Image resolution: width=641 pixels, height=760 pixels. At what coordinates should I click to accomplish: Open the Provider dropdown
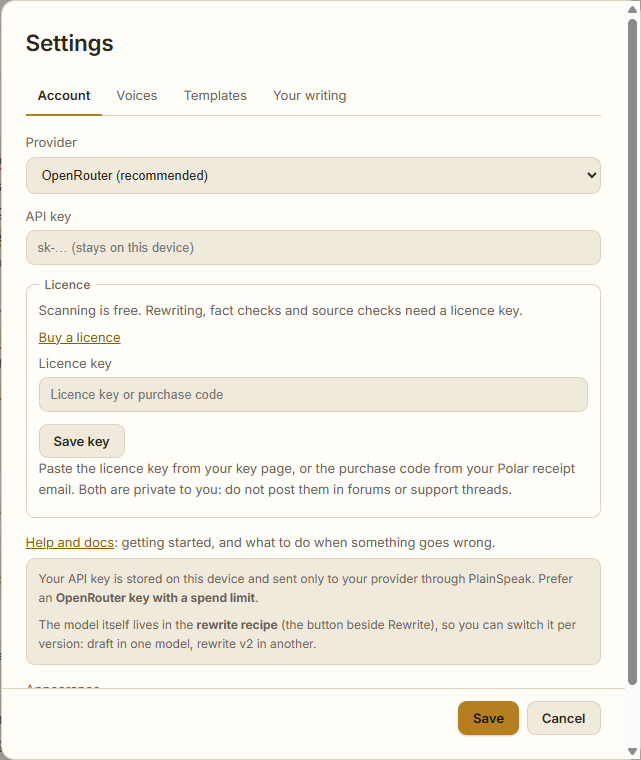tap(313, 175)
